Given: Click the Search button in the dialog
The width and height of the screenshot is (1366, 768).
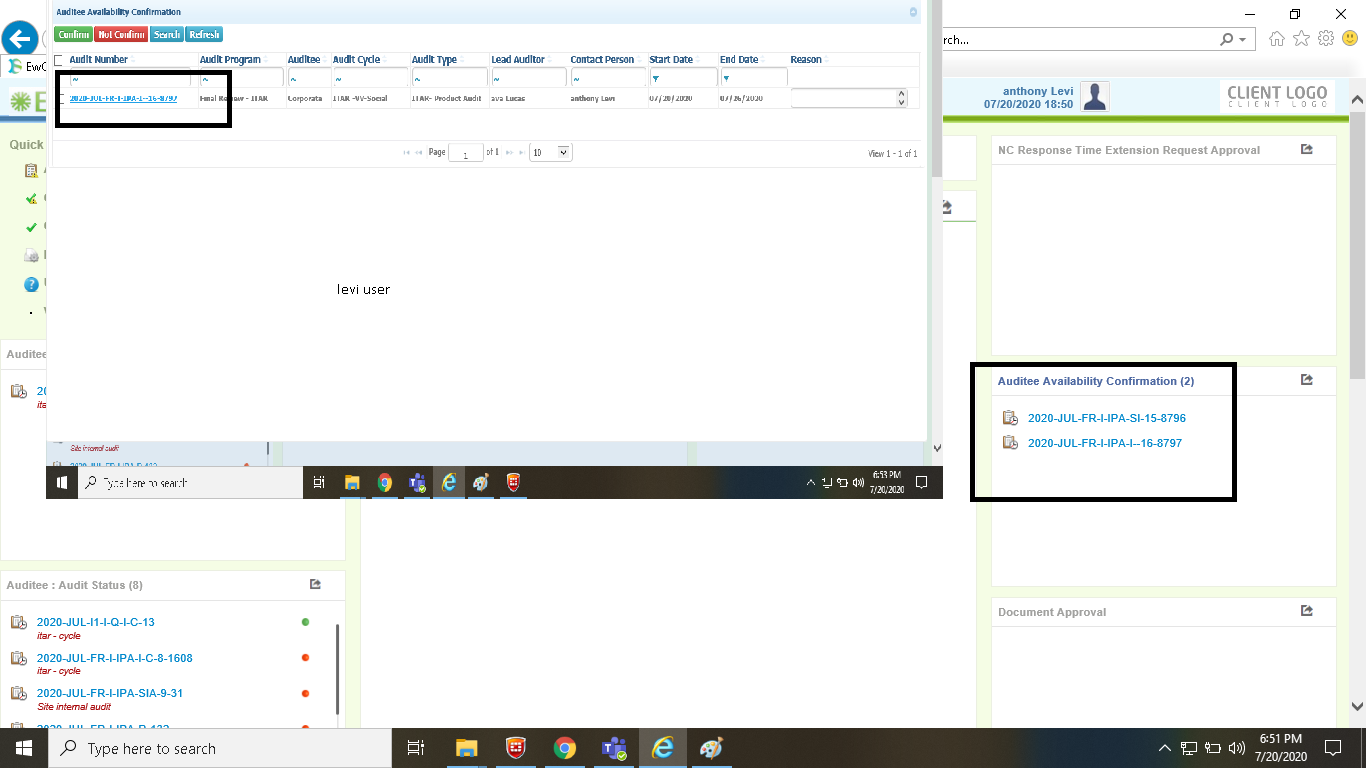Looking at the screenshot, I should pos(167,35).
